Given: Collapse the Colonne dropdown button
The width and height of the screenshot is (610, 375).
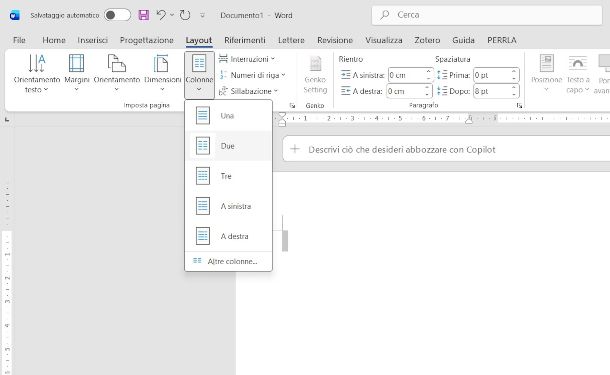Looking at the screenshot, I should [199, 75].
